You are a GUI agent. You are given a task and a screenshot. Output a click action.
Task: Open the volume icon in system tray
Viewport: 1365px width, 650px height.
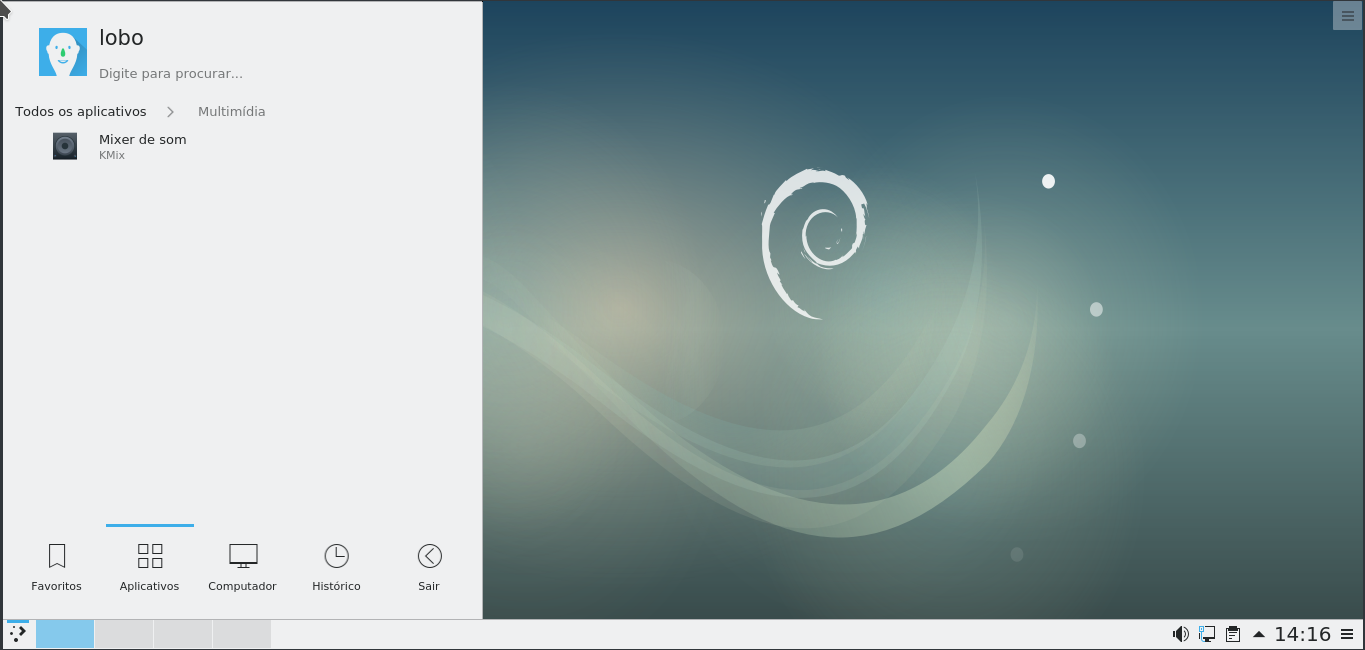pos(1181,633)
